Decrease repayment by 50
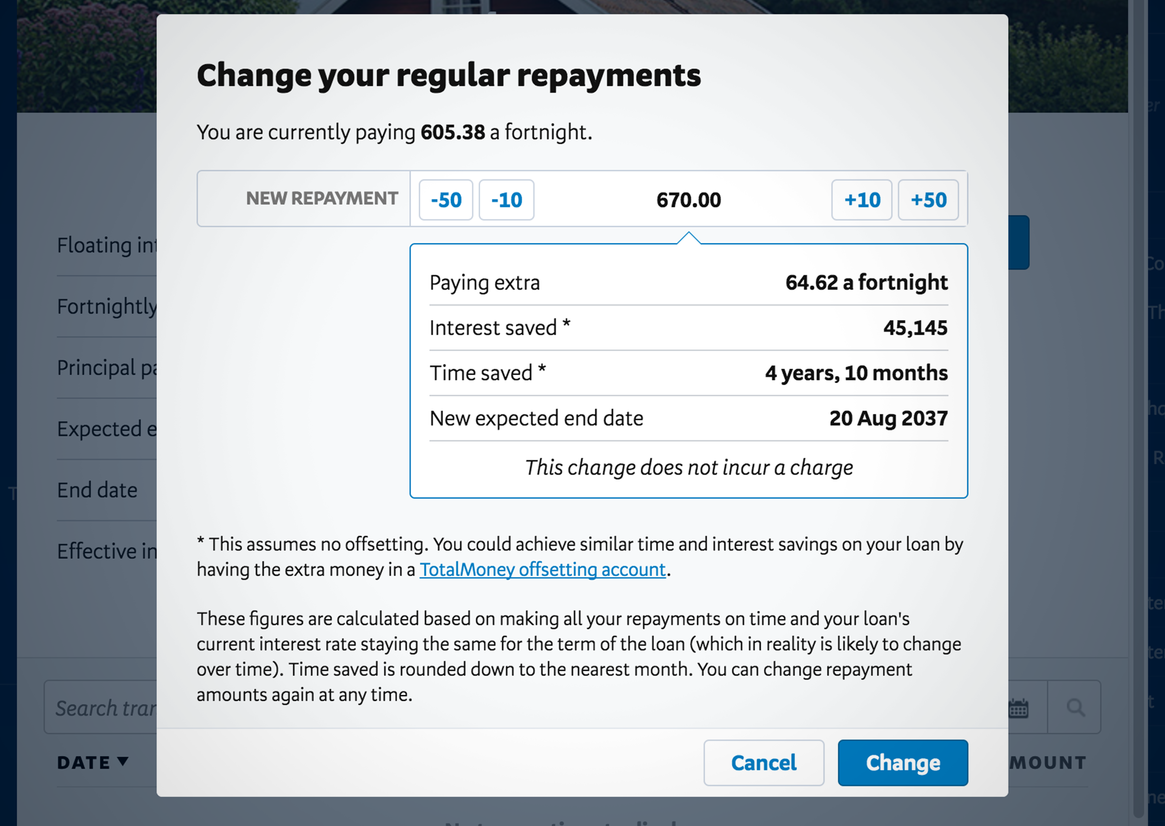Screen dimensions: 1165x826 446,200
